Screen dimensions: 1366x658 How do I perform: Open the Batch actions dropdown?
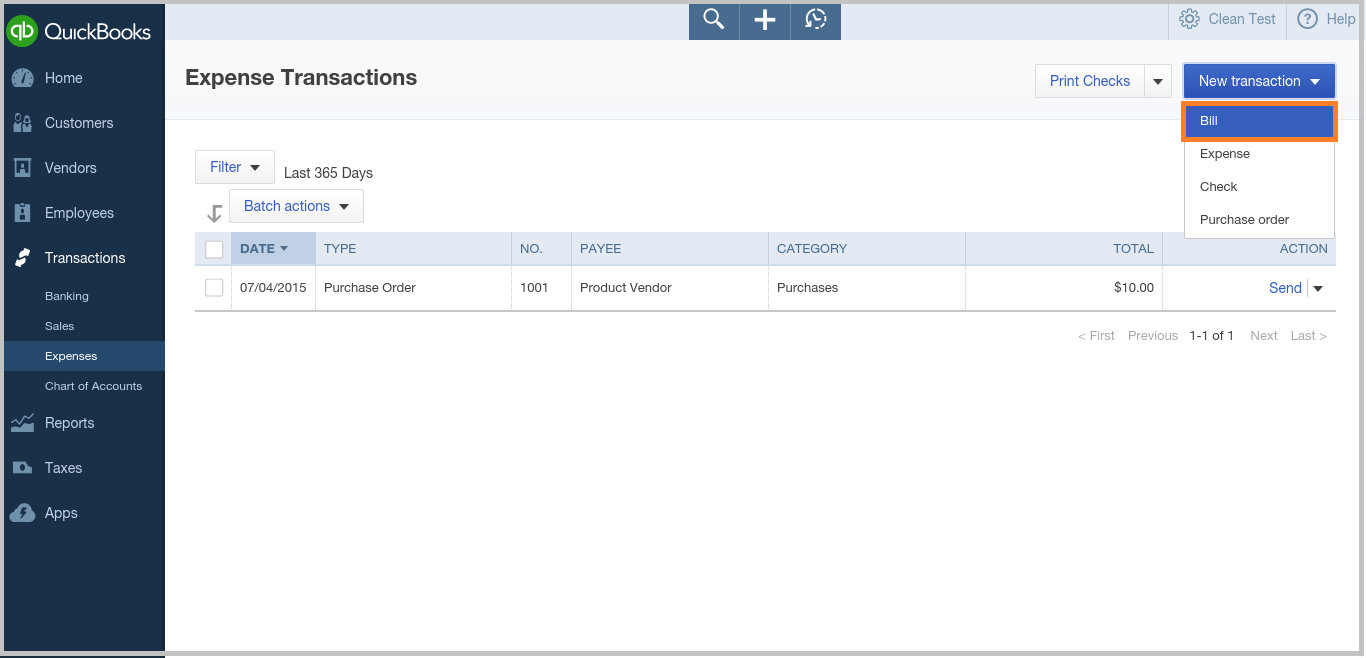click(296, 206)
